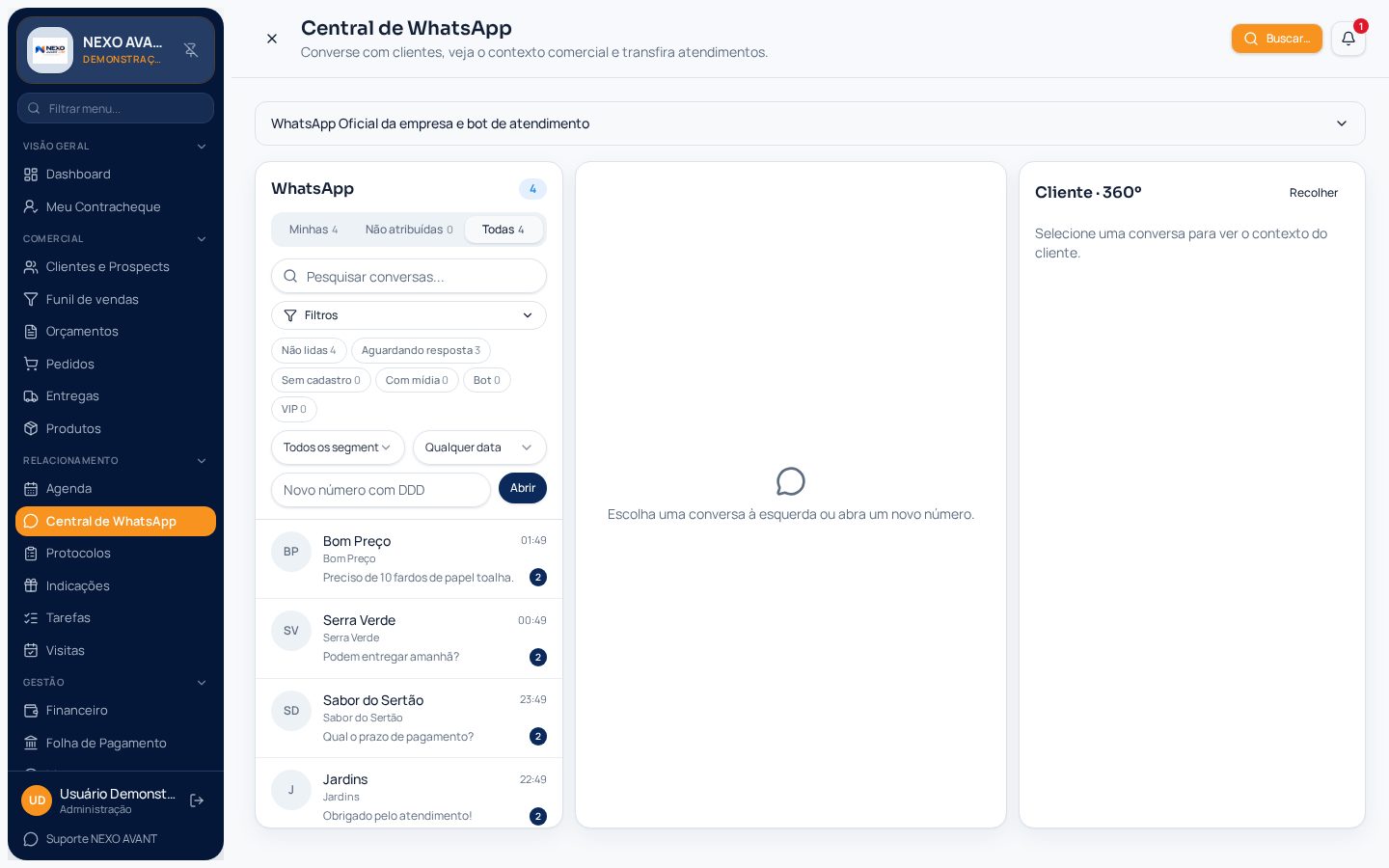
Task: Select the Todas tab
Action: pos(504,230)
